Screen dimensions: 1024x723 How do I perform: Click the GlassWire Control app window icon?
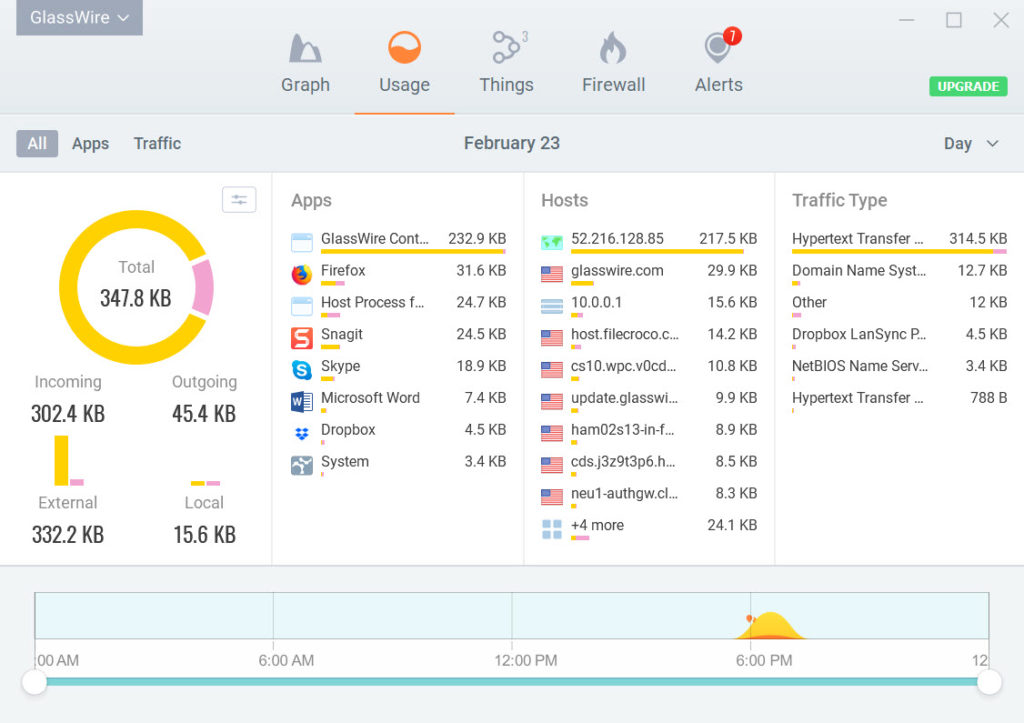(302, 243)
